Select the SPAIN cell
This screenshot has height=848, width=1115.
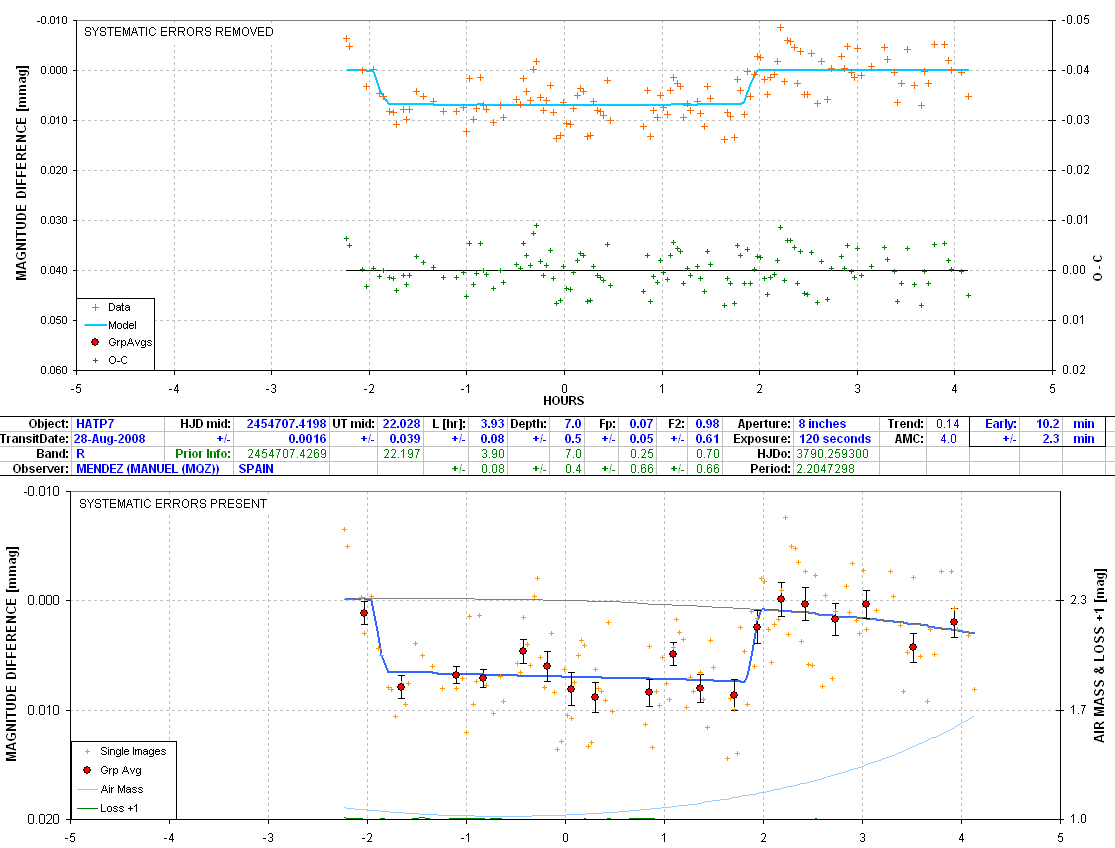click(256, 468)
